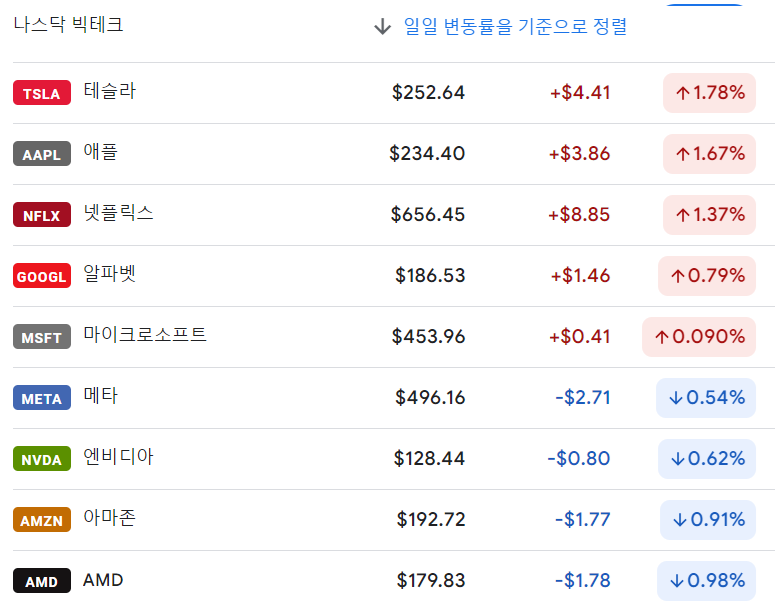Click the 넷플릭스 price change +$8.85

579,215
